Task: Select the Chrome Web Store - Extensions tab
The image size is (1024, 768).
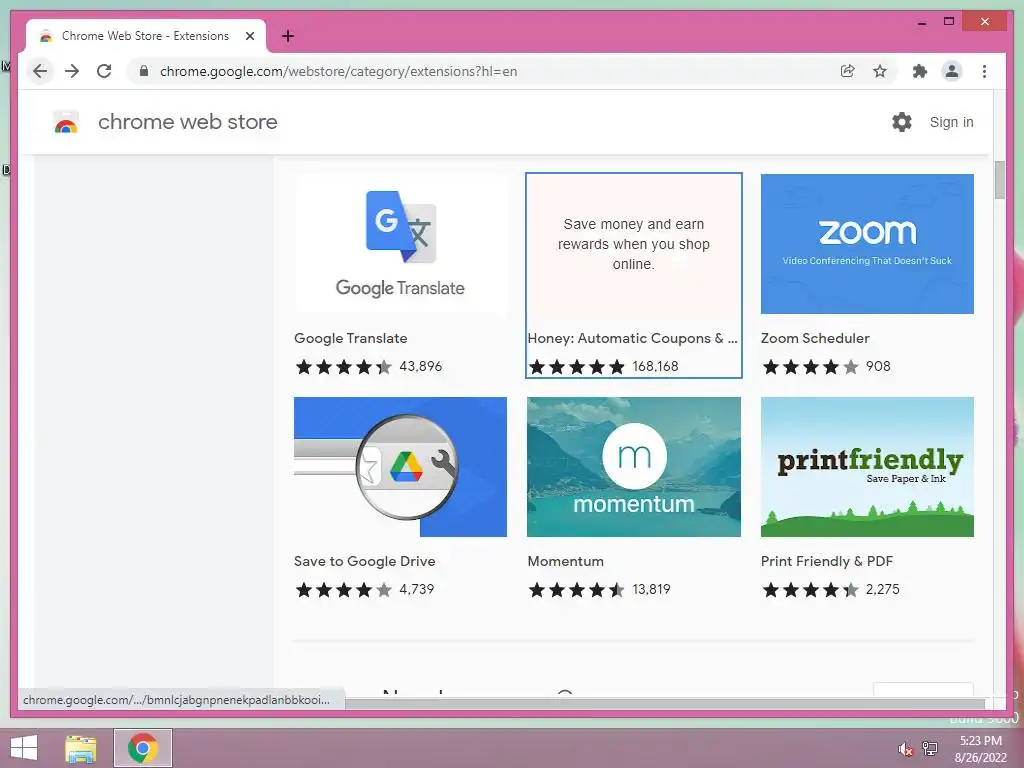Action: coord(146,37)
